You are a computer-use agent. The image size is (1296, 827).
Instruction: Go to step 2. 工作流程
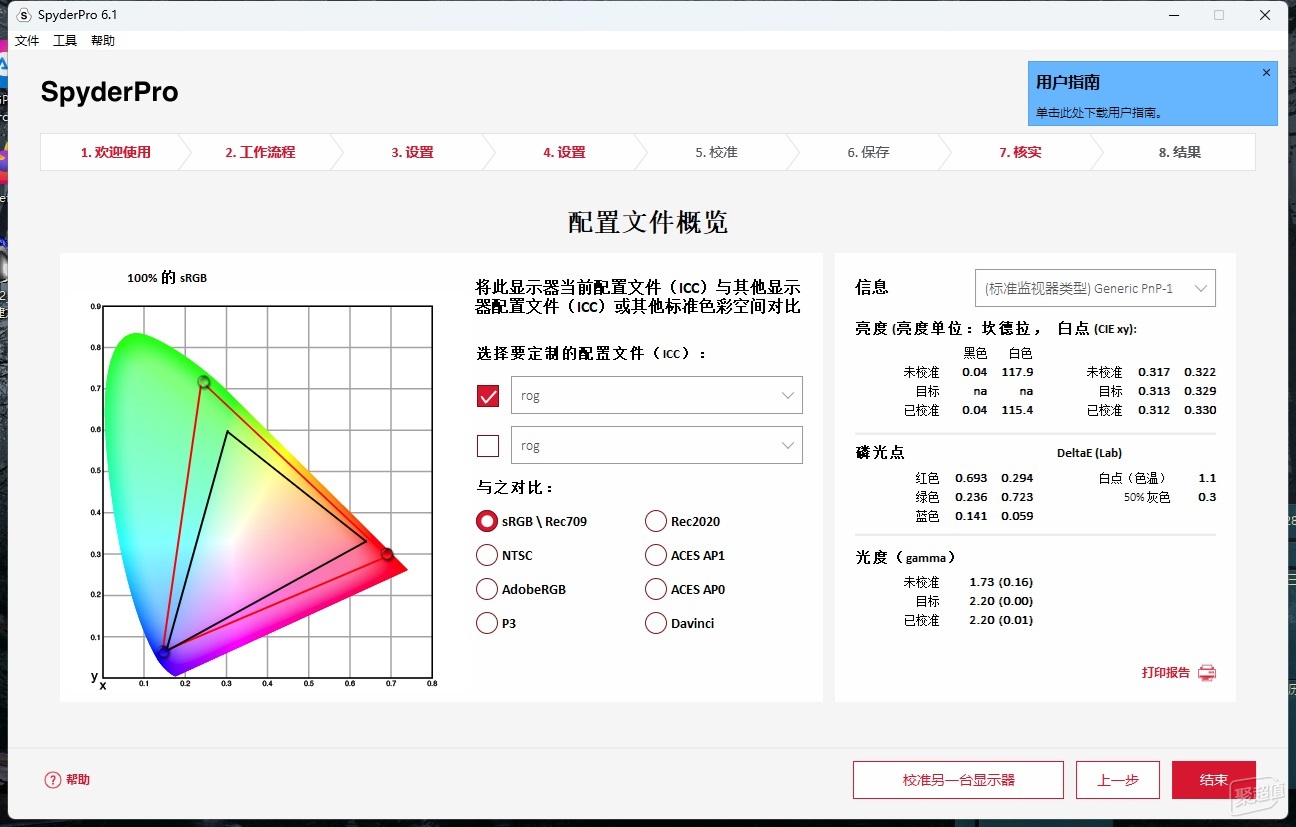260,152
